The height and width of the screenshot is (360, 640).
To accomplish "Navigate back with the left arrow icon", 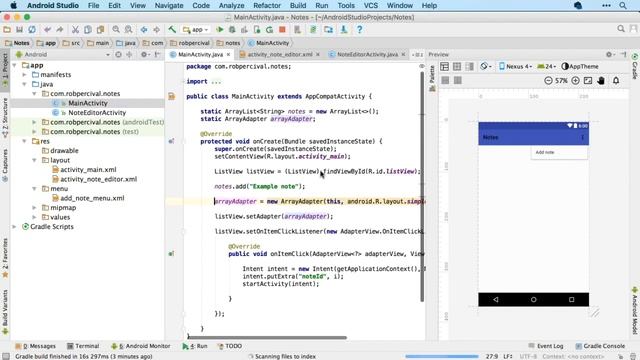I will tap(144, 30).
